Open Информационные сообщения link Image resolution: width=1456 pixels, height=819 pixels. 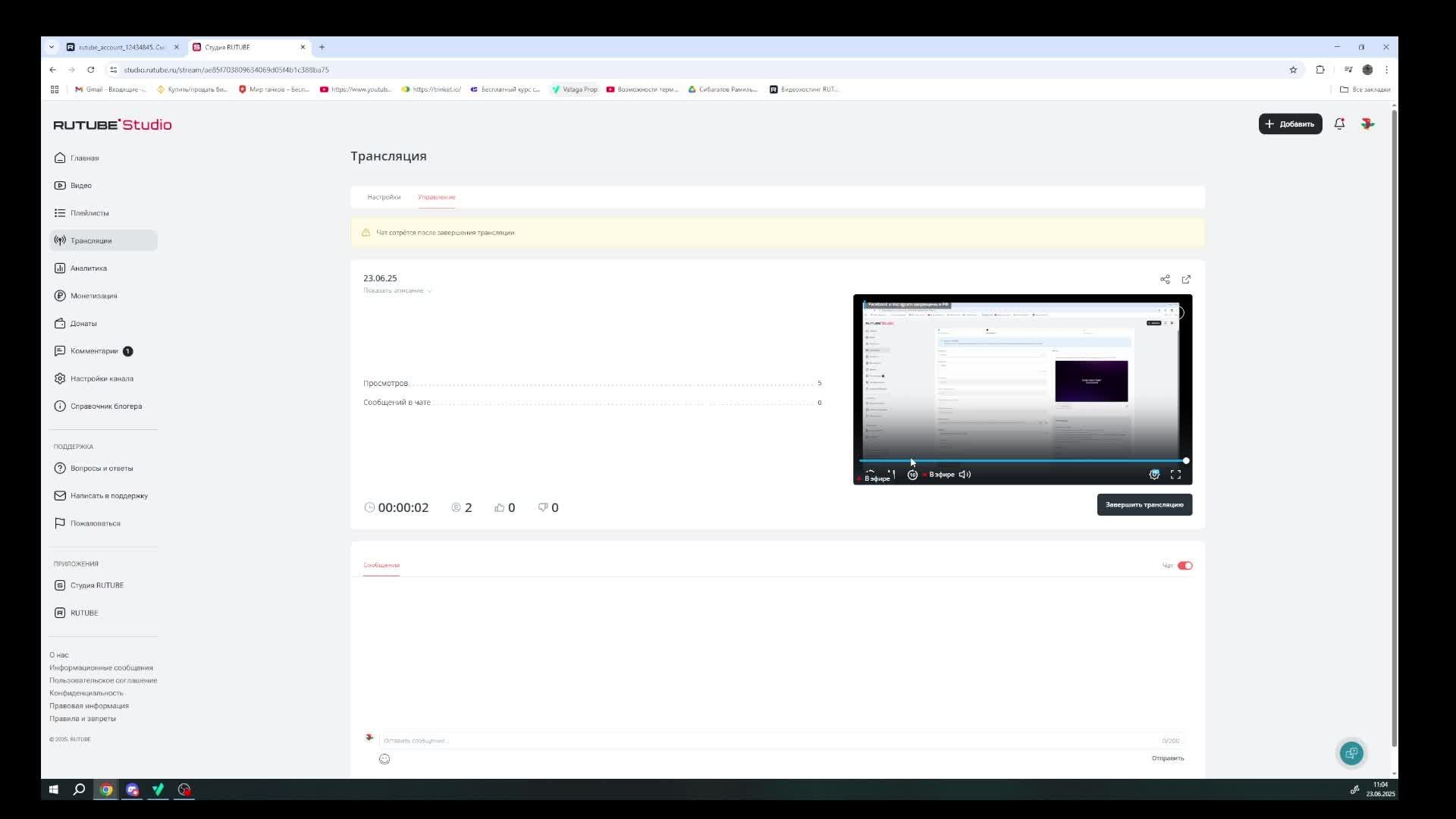[x=101, y=668]
